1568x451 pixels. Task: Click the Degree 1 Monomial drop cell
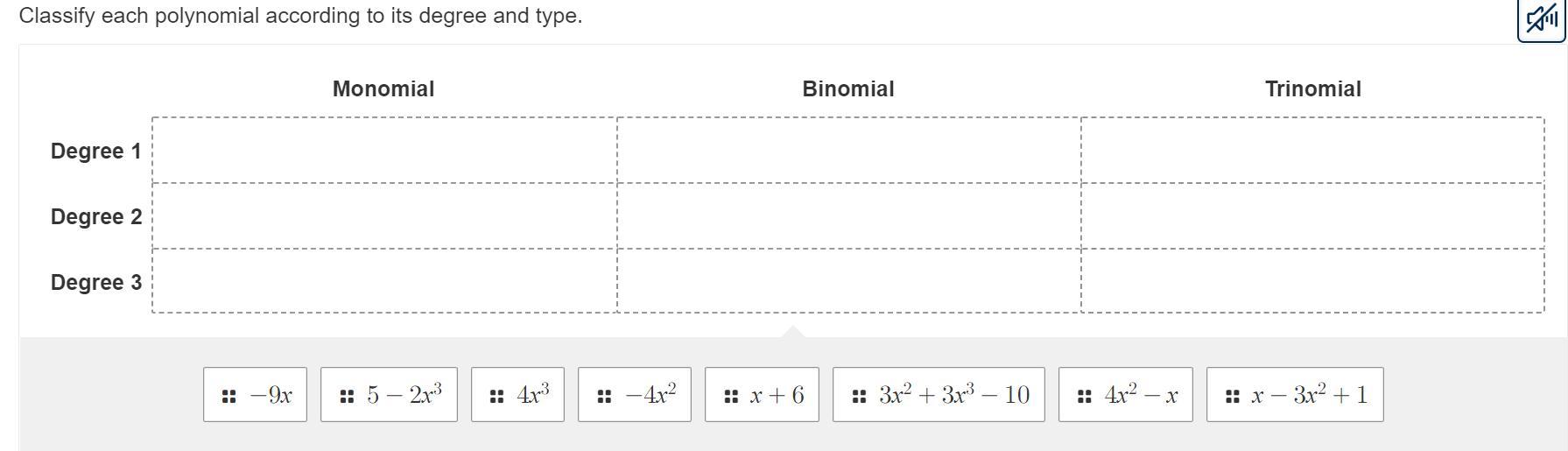point(384,150)
